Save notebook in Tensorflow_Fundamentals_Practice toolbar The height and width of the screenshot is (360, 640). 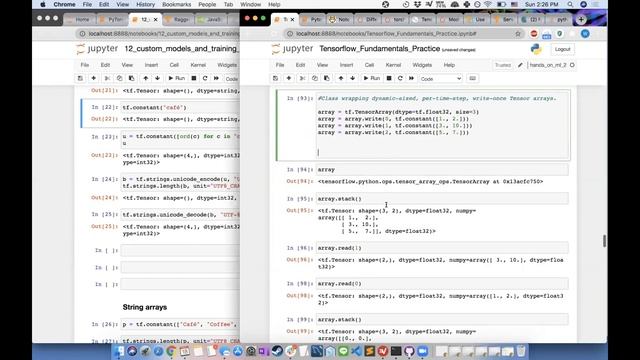pyautogui.click(x=276, y=78)
